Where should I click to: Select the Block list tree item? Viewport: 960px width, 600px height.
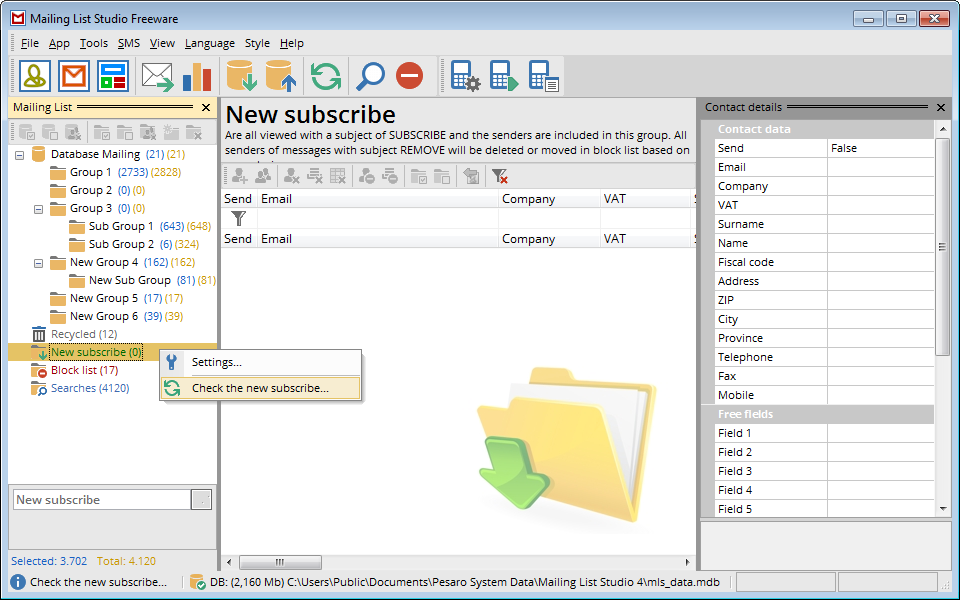84,370
